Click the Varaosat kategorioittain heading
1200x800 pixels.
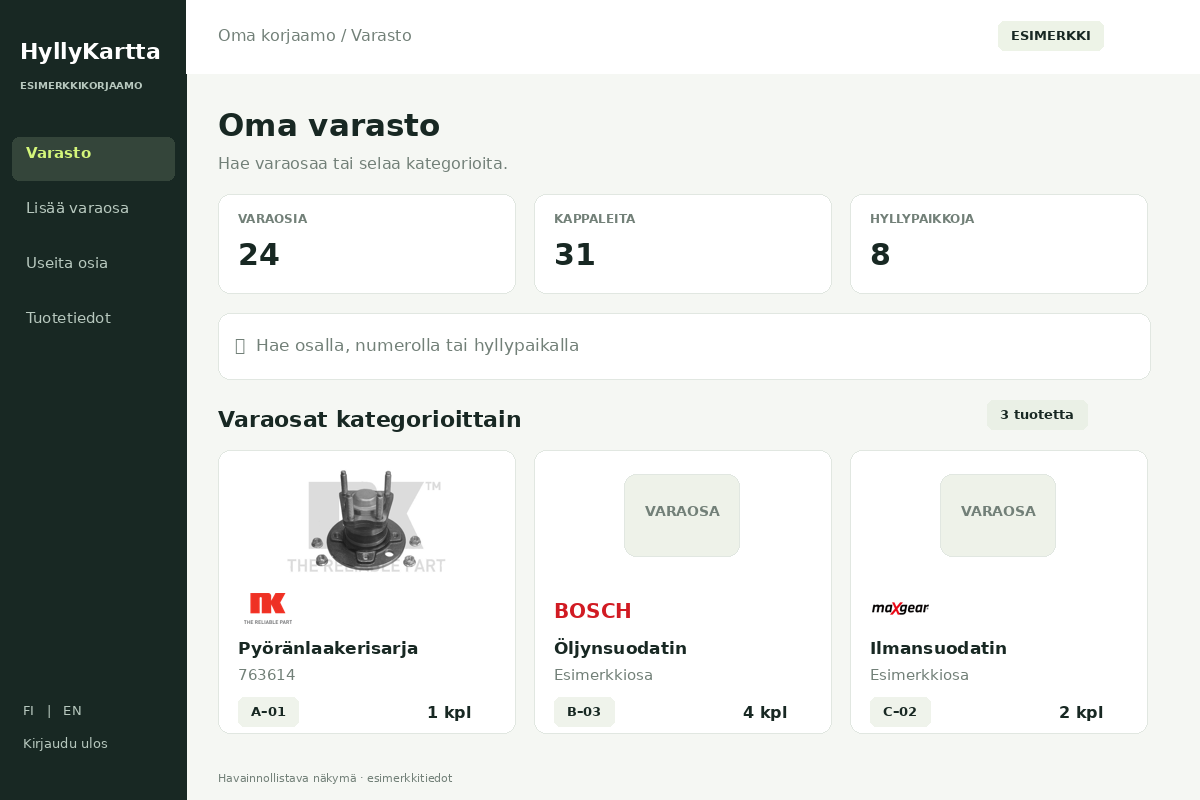coord(370,419)
